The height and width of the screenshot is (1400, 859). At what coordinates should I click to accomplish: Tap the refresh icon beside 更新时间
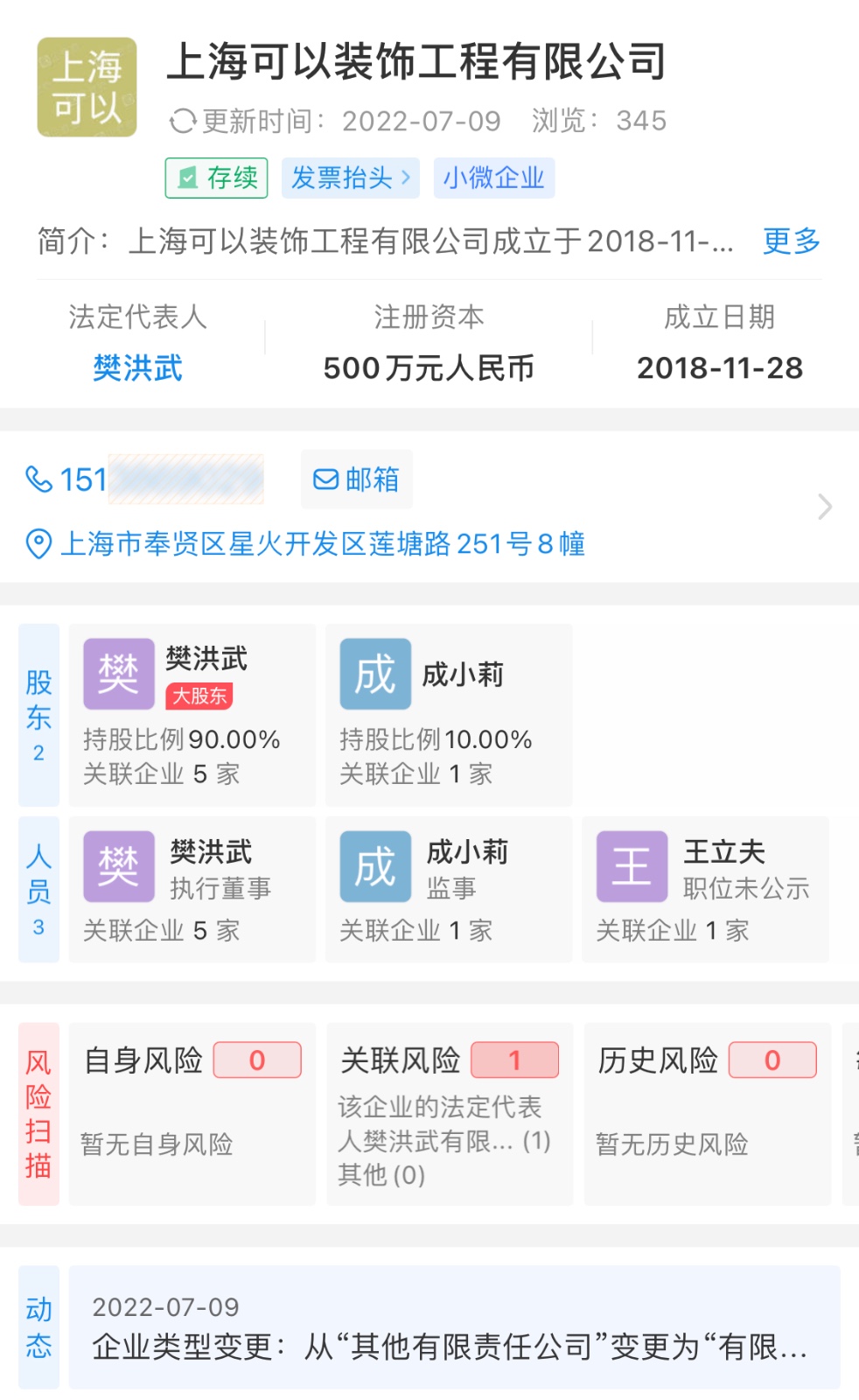(182, 121)
